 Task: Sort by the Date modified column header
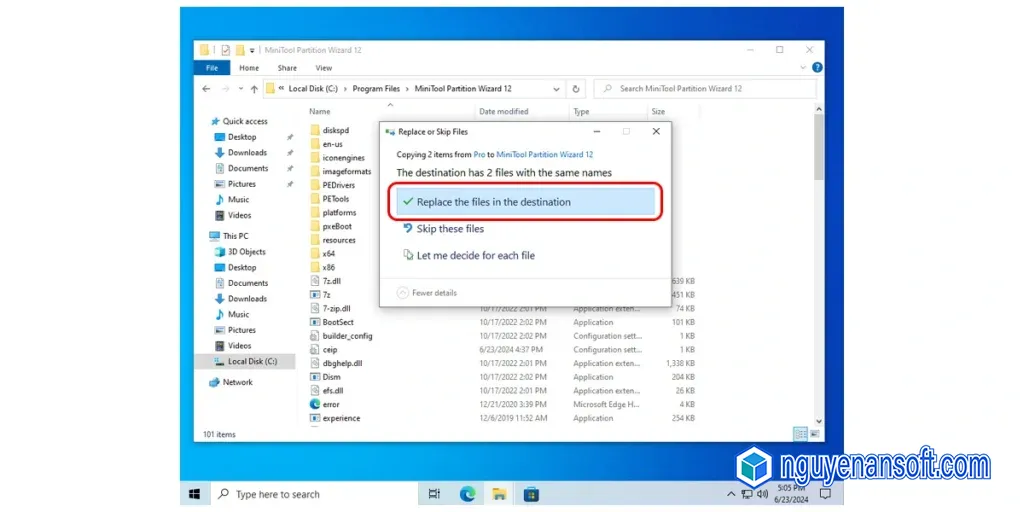point(504,112)
